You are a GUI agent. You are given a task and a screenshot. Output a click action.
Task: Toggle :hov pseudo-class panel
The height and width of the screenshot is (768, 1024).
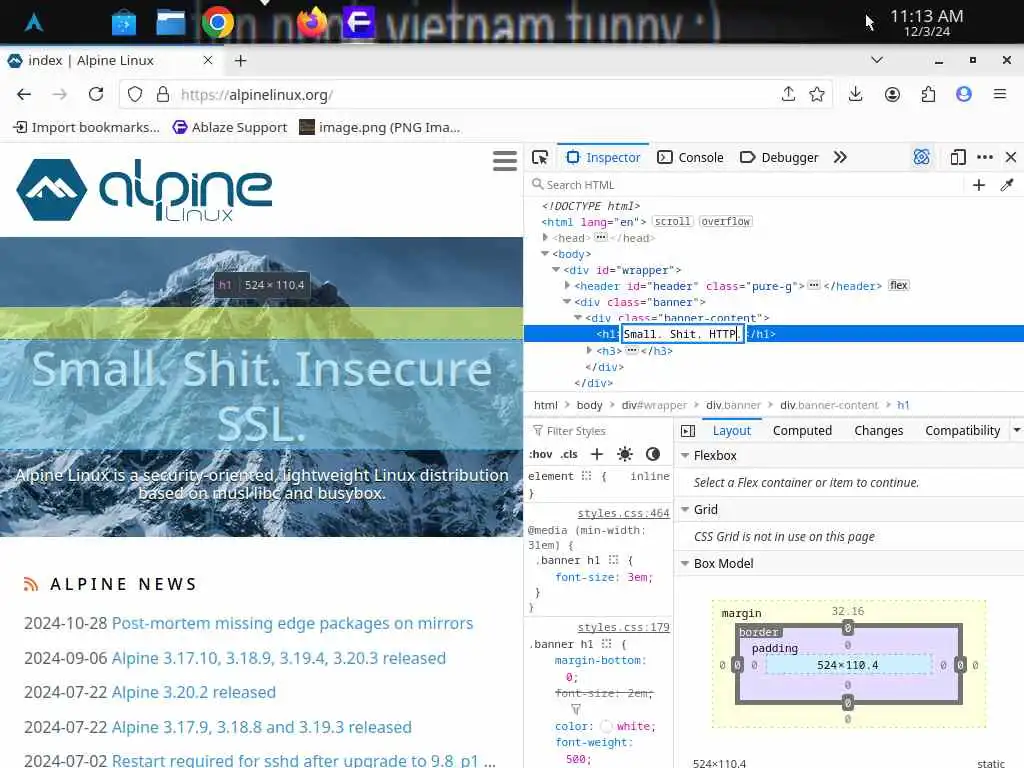pyautogui.click(x=541, y=454)
